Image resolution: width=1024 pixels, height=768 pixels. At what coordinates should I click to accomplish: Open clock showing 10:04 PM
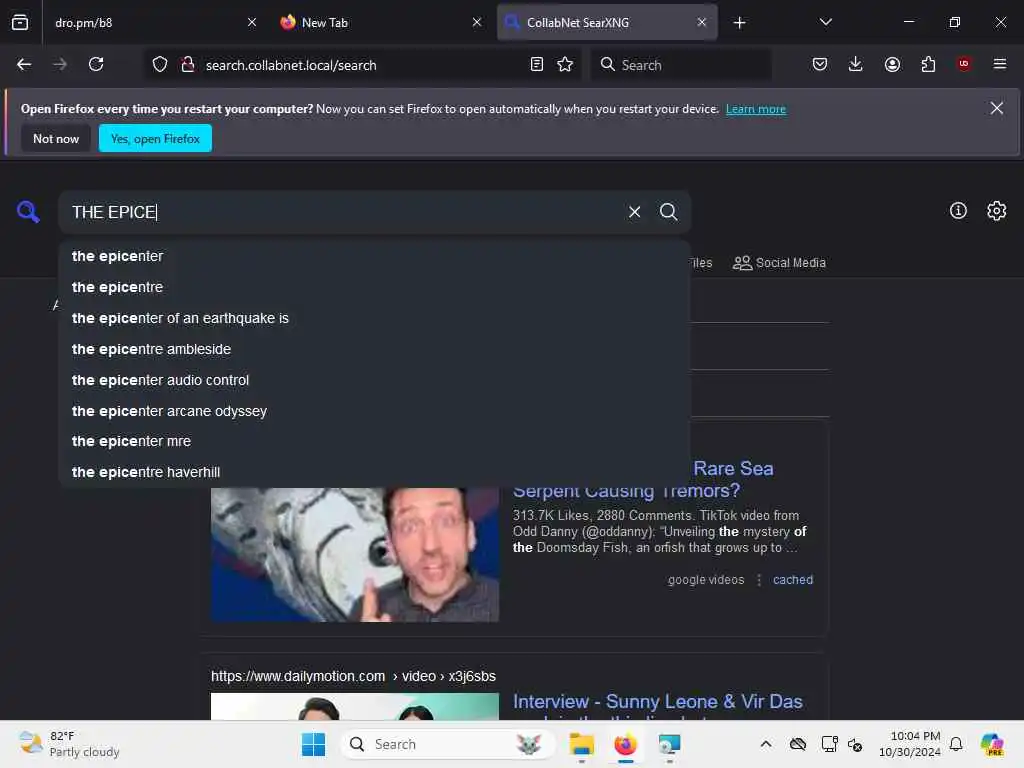[910, 744]
